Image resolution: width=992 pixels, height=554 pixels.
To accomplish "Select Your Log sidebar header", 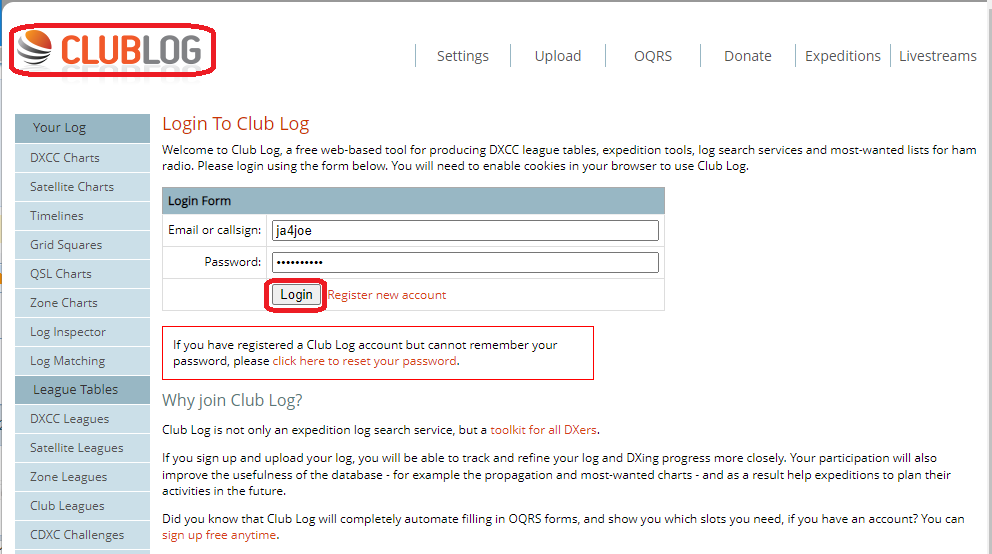I will tap(82, 128).
